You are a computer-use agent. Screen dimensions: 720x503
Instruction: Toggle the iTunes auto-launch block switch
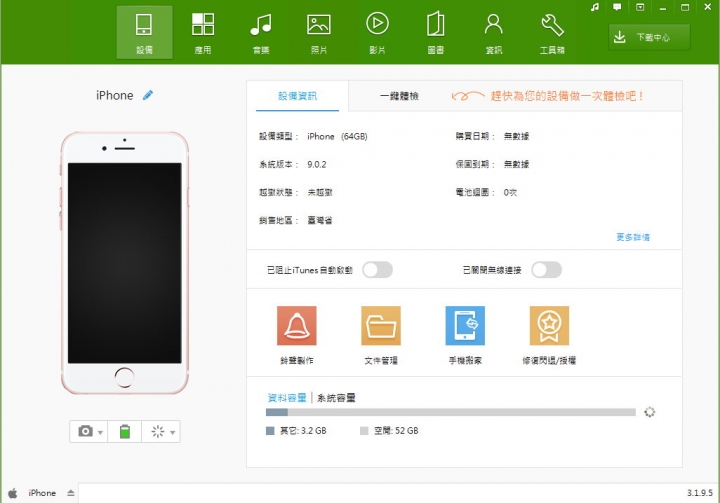[x=377, y=270]
